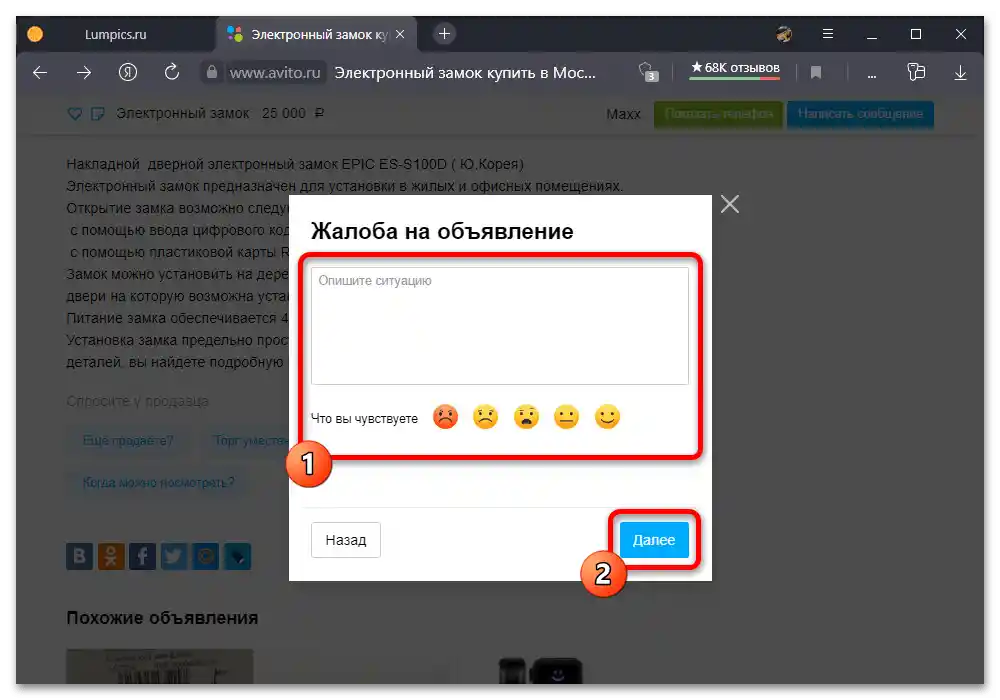This screenshot has width=1000, height=700.
Task: Click the heart favorite icon near the listing title
Action: tap(75, 113)
